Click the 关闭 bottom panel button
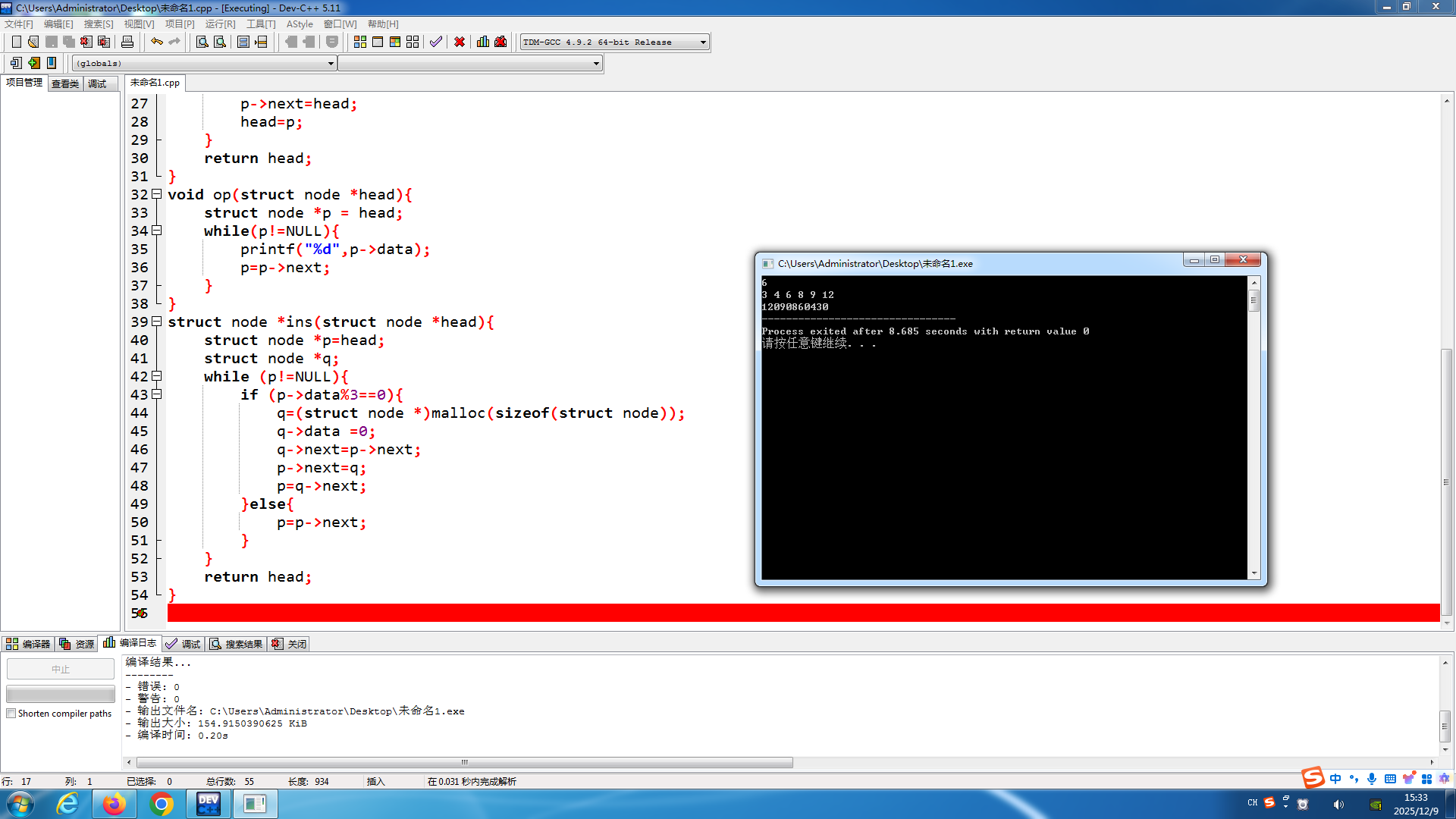1456x819 pixels. [x=290, y=644]
